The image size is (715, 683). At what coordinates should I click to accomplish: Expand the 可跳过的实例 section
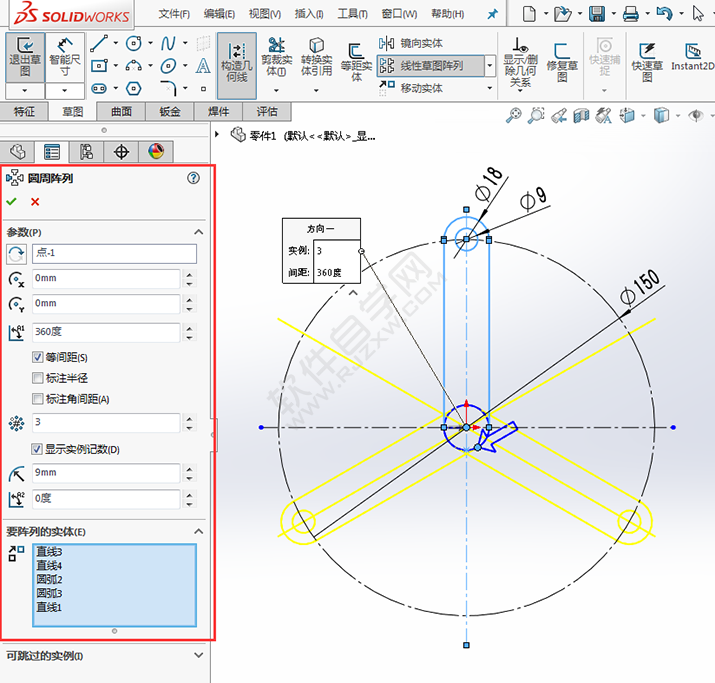point(198,655)
